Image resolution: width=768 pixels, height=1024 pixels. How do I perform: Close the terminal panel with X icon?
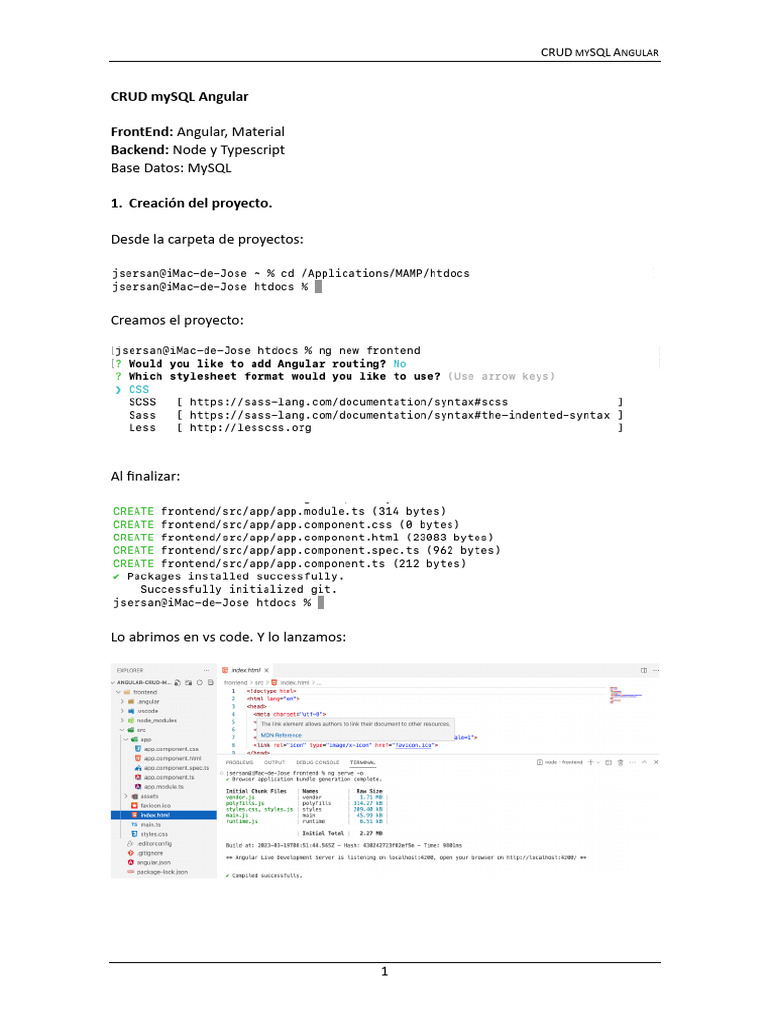(656, 762)
